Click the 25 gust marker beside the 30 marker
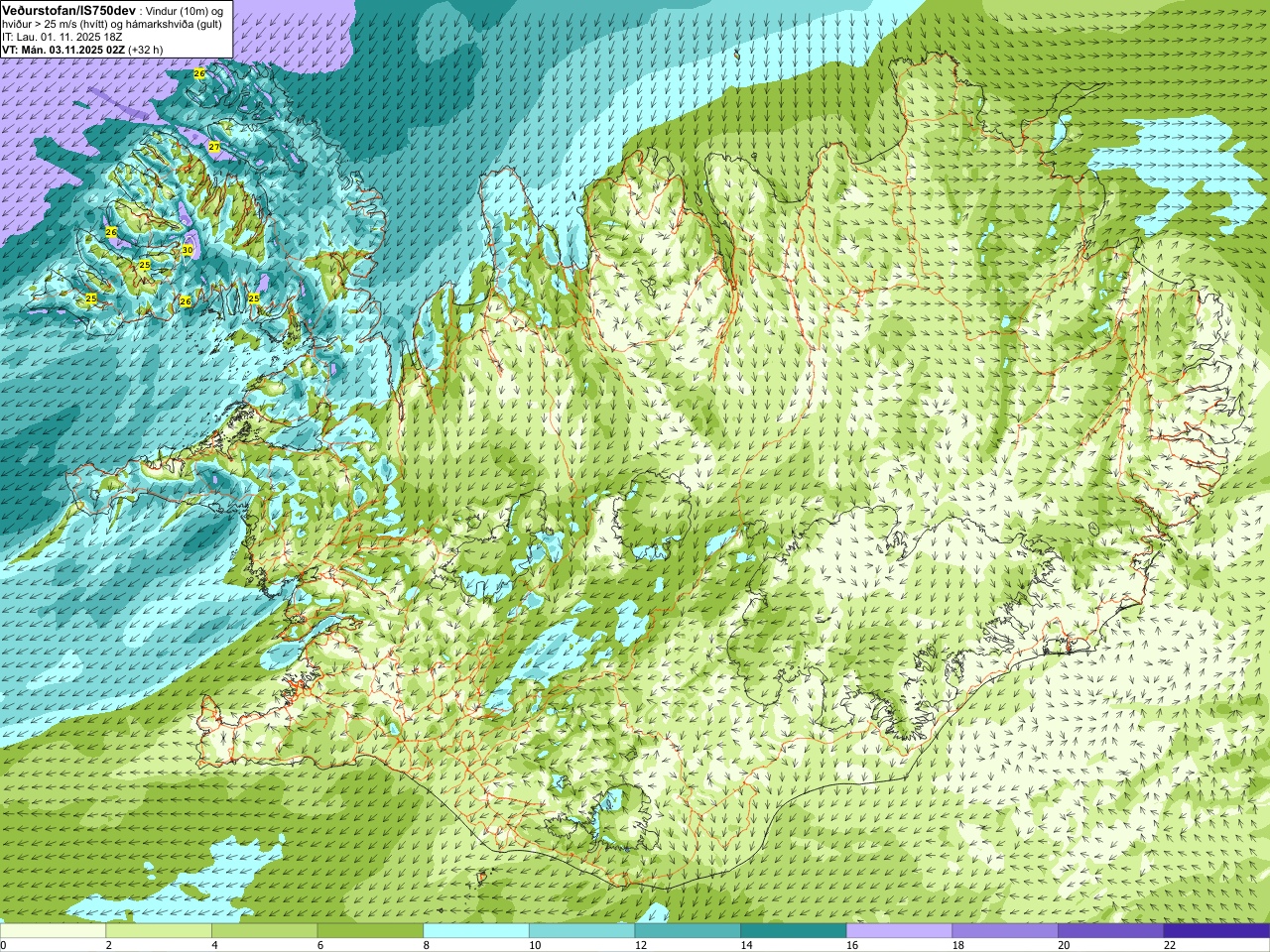The width and height of the screenshot is (1270, 952). [x=144, y=265]
